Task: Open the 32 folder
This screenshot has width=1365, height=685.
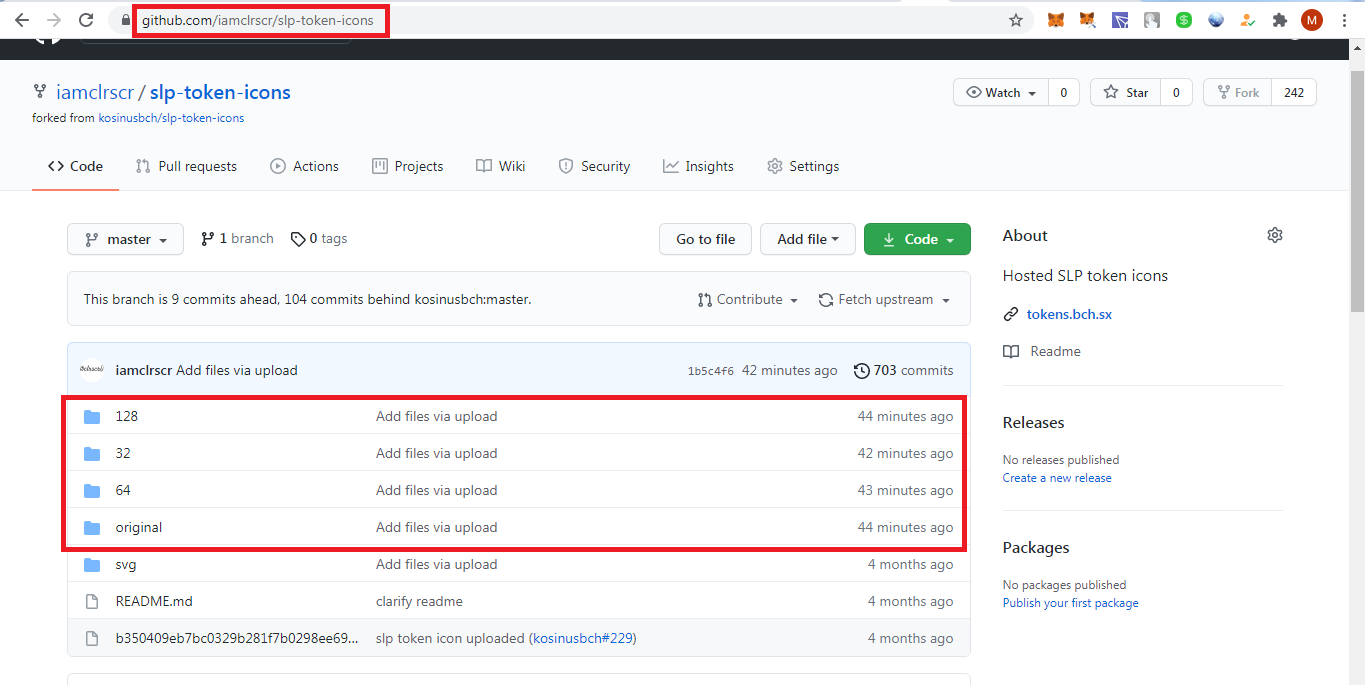Action: pos(123,453)
